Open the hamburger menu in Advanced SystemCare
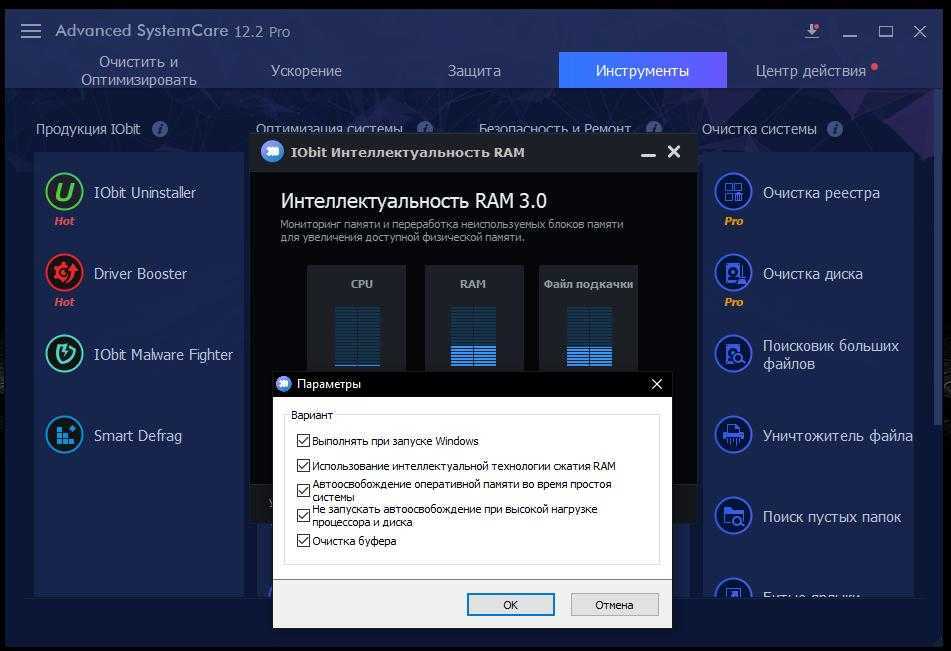Image resolution: width=951 pixels, height=651 pixels. point(31,31)
